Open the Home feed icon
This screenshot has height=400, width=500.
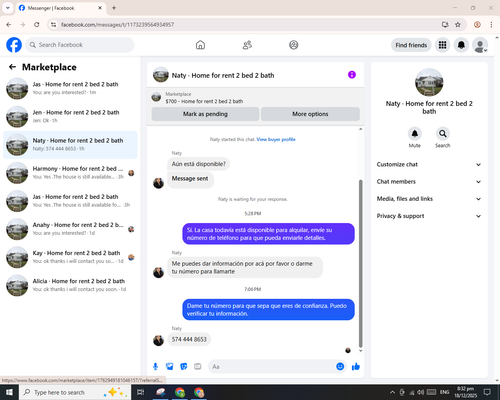pyautogui.click(x=200, y=45)
